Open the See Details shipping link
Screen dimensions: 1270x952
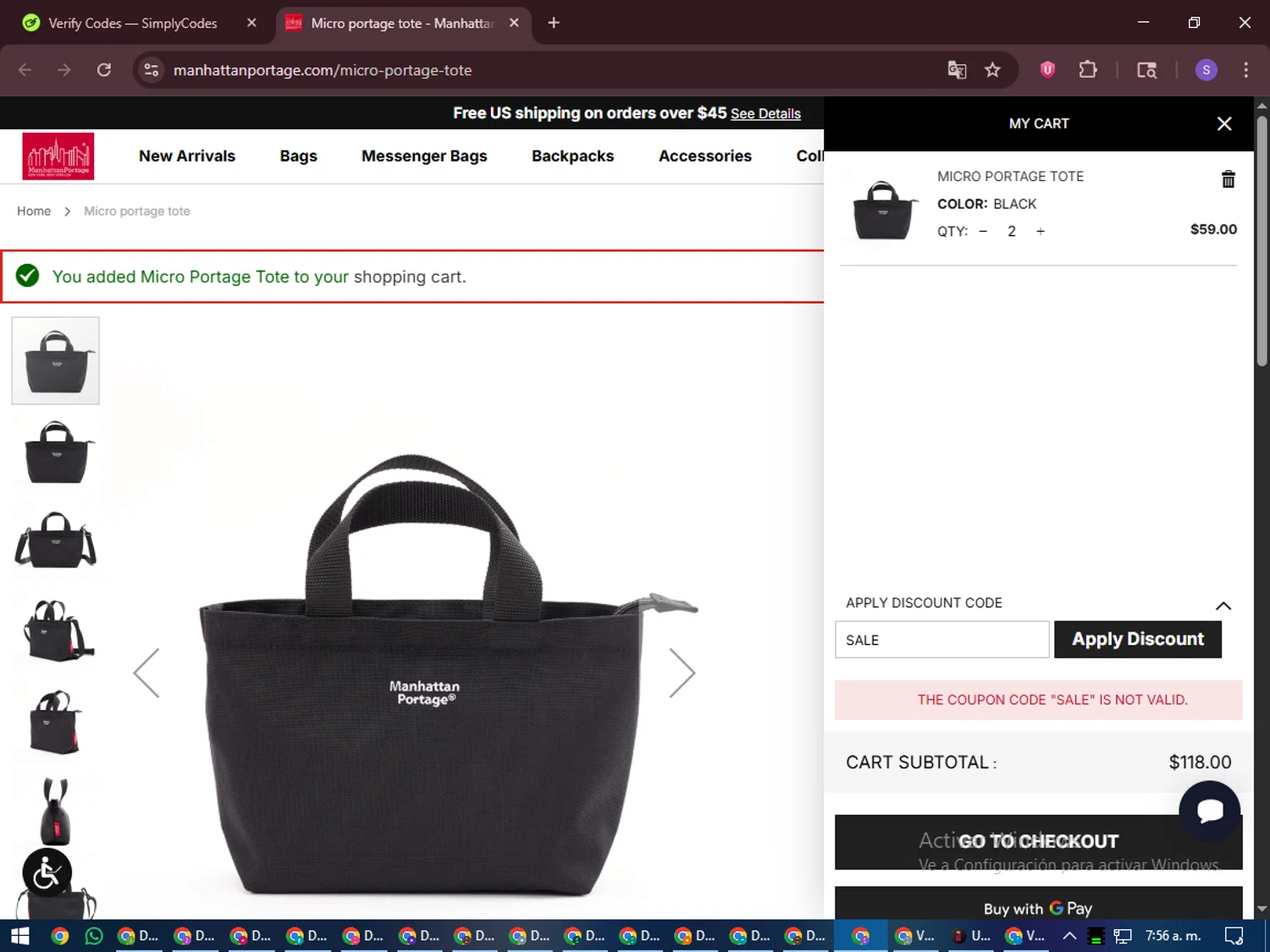point(765,113)
